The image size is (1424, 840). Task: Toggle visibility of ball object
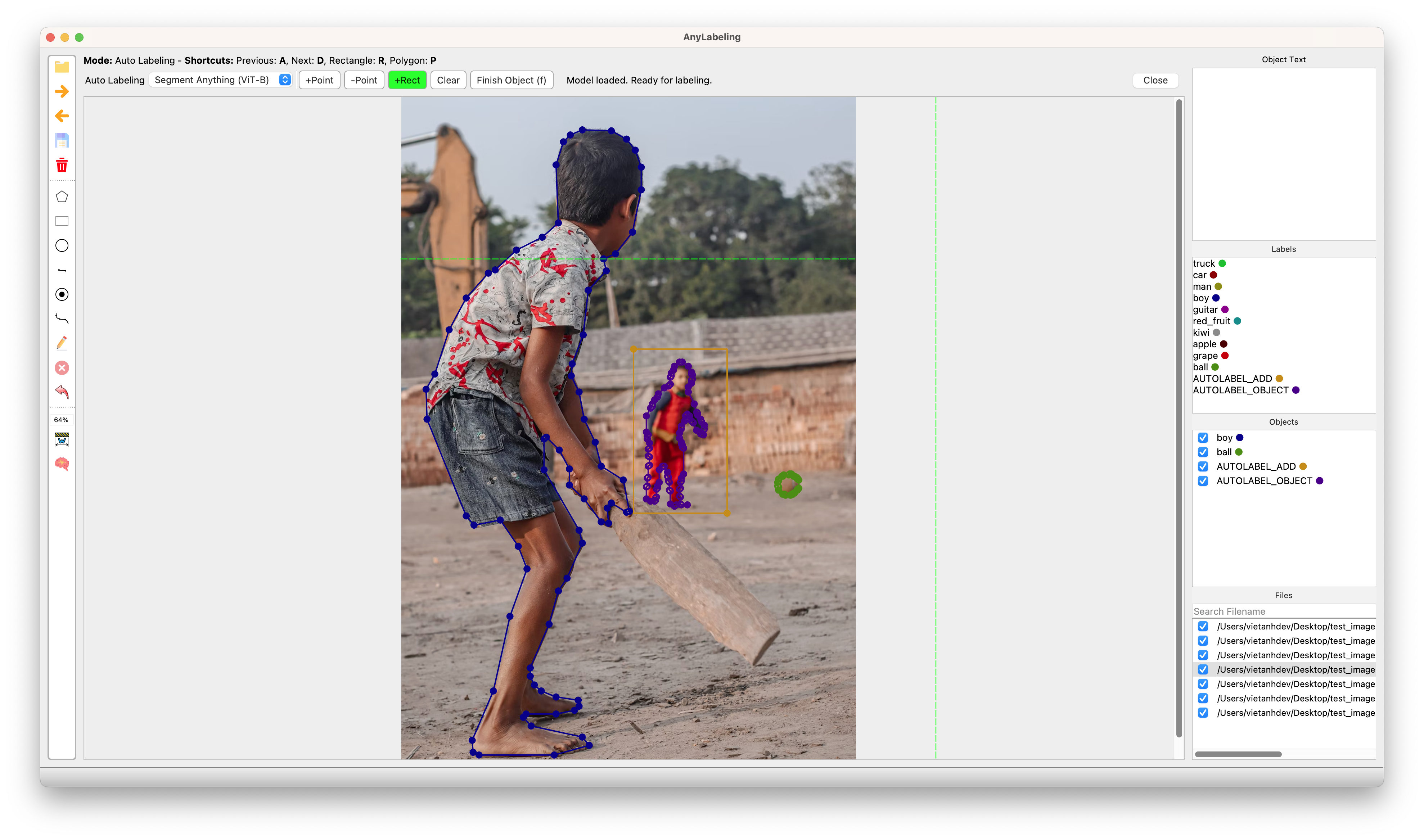click(1203, 452)
